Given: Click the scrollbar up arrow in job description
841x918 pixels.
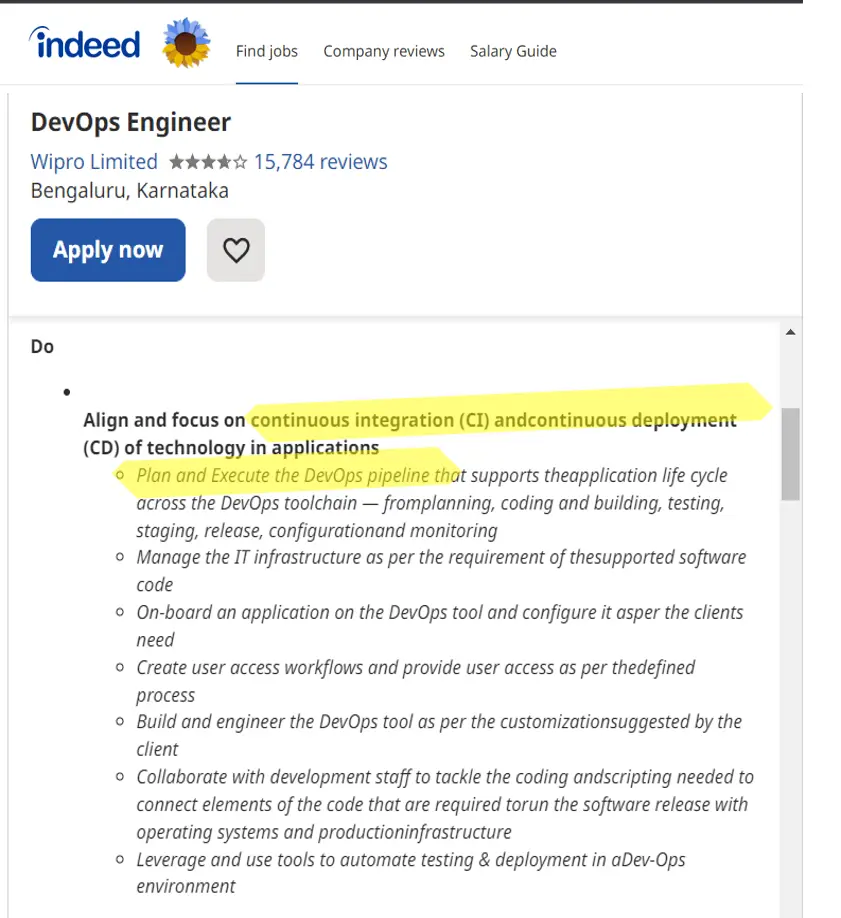Looking at the screenshot, I should coord(790,332).
